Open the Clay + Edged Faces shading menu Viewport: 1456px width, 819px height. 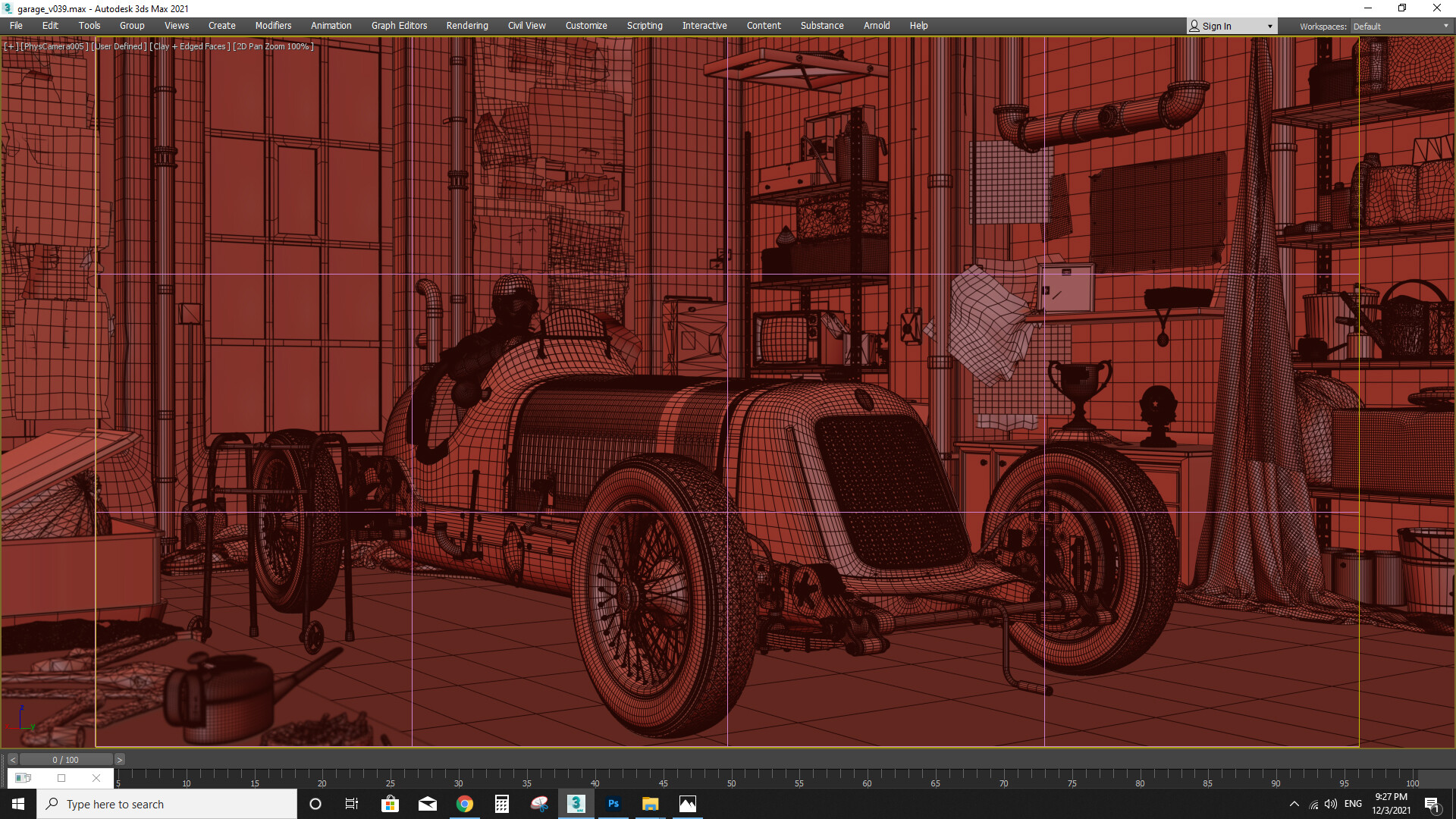[x=190, y=46]
